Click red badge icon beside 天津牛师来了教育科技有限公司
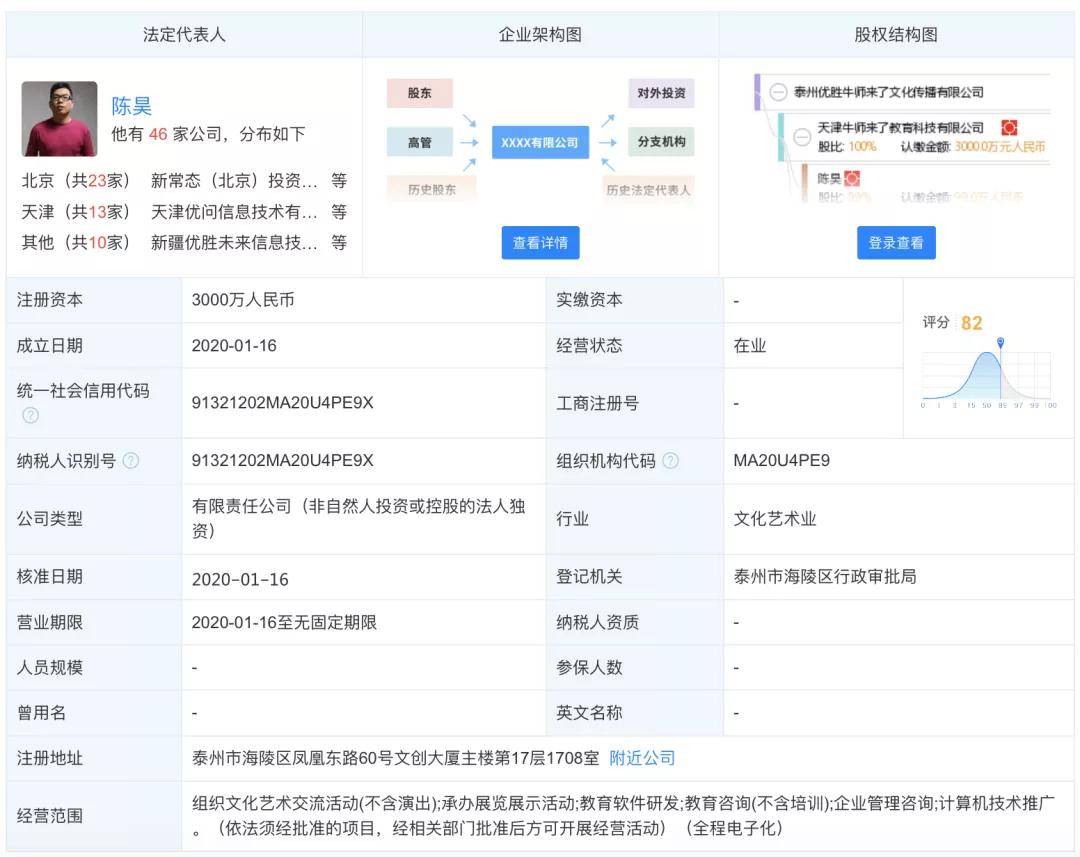Screen dimensions: 1080x857 (1009, 127)
